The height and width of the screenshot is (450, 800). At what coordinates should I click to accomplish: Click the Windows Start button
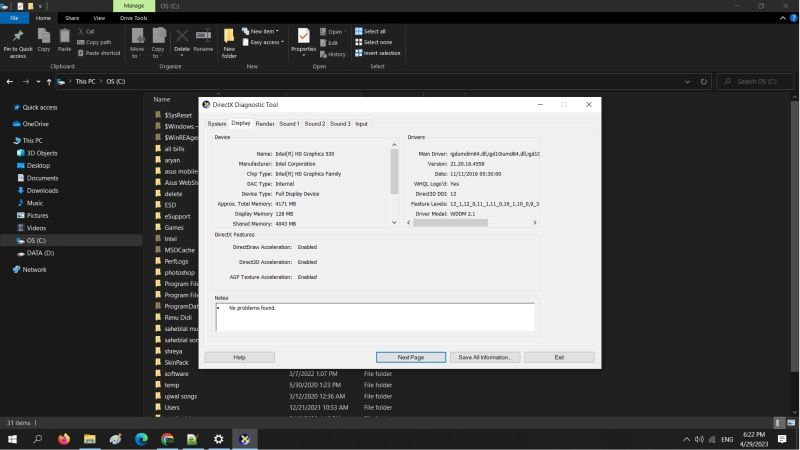pos(12,439)
